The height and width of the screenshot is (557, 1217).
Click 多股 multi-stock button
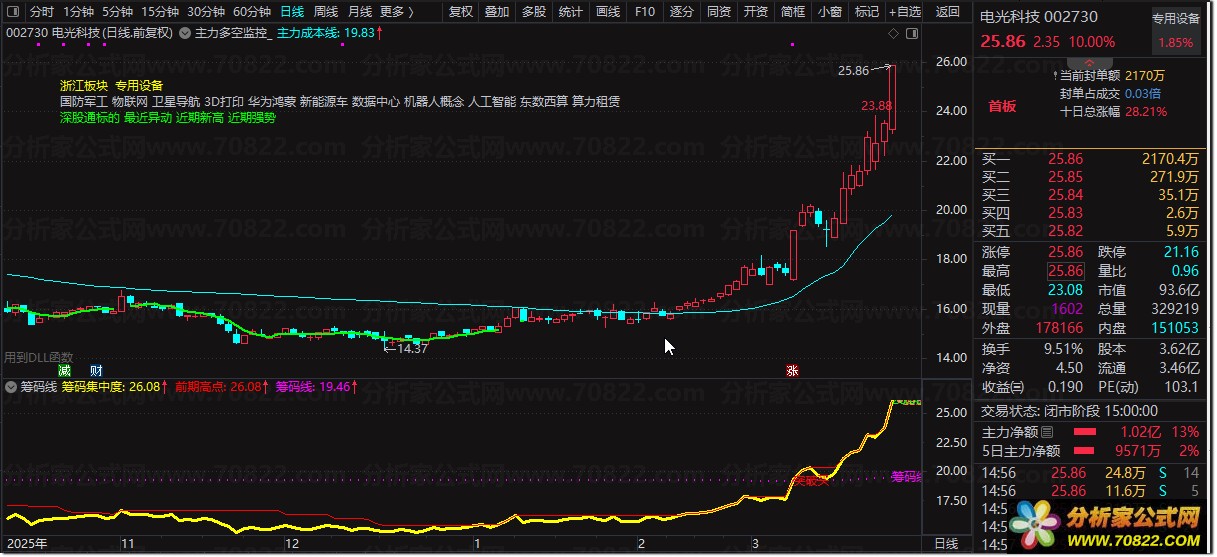(533, 12)
